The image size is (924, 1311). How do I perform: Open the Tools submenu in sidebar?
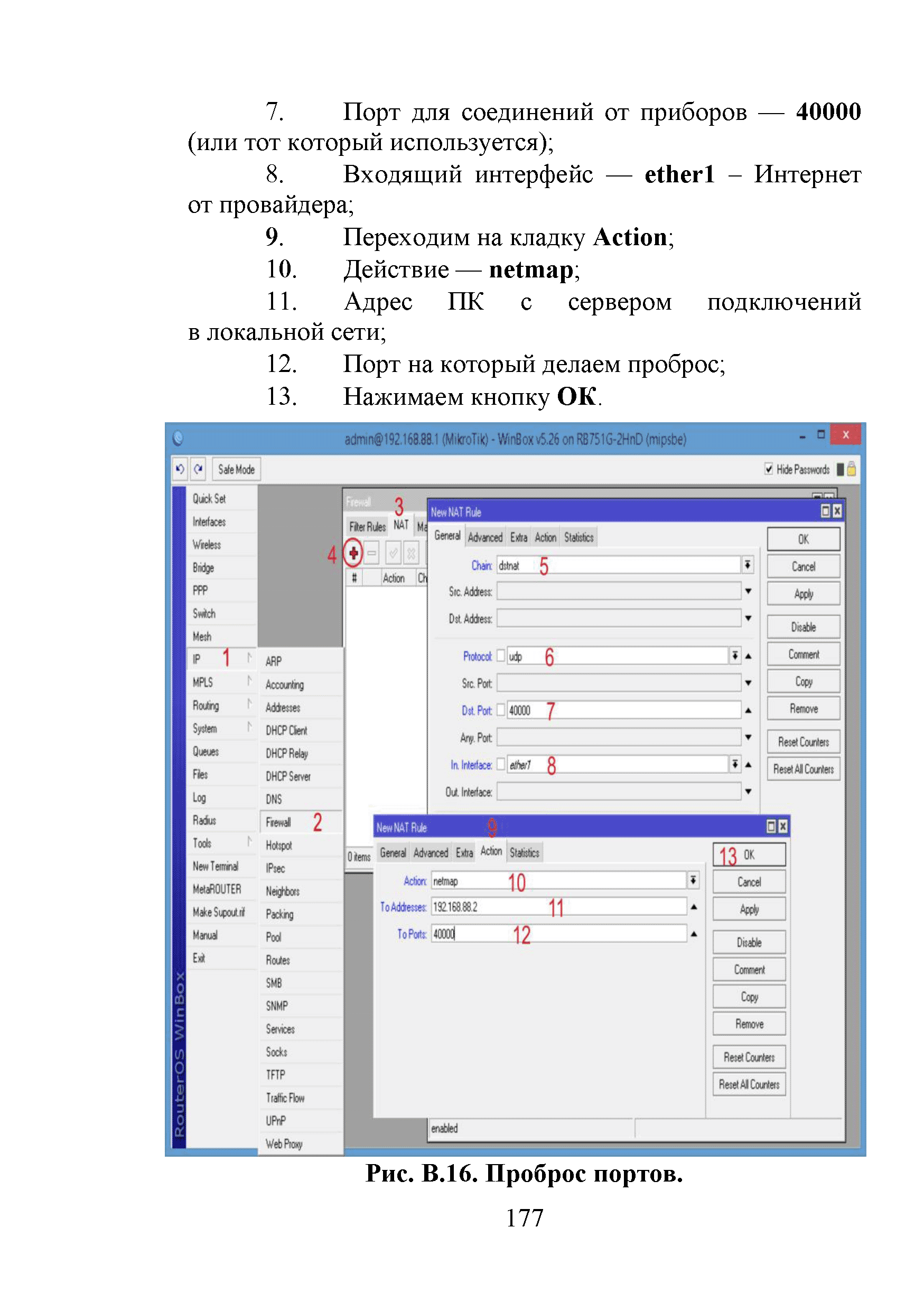tap(221, 843)
